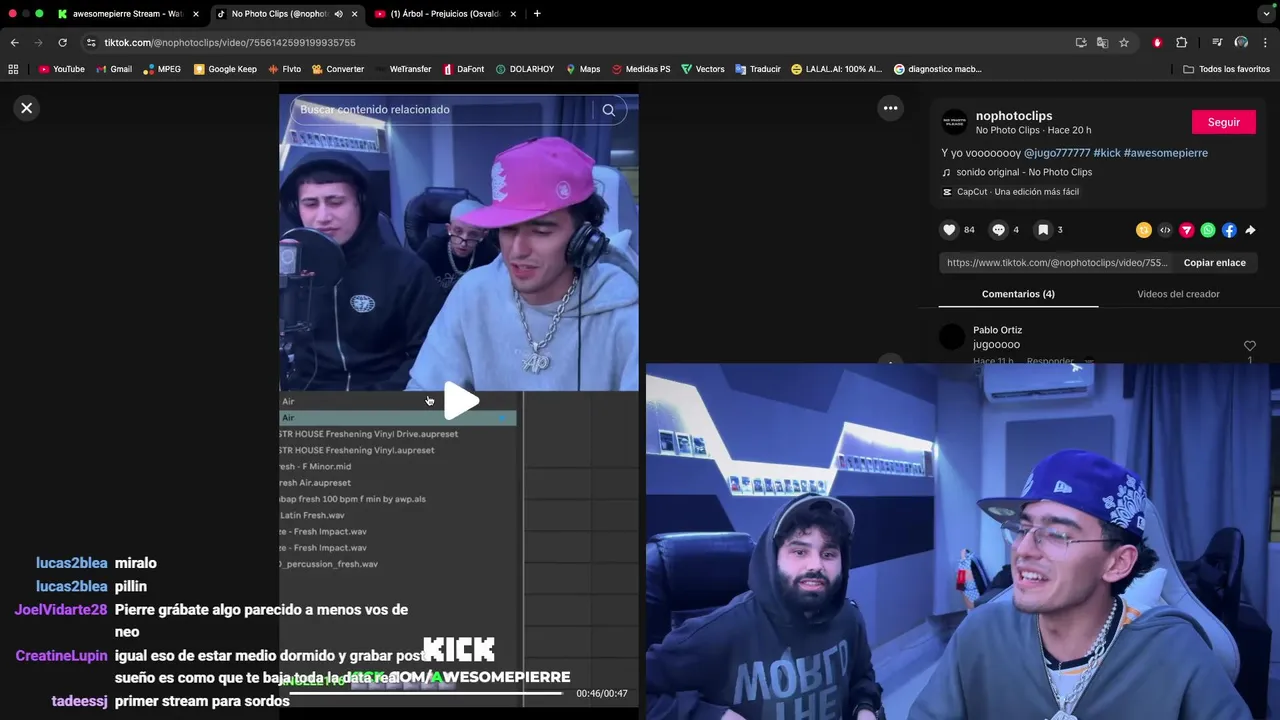Open the WeTransfer bookmark
Viewport: 1280px width, 720px height.
[403, 69]
